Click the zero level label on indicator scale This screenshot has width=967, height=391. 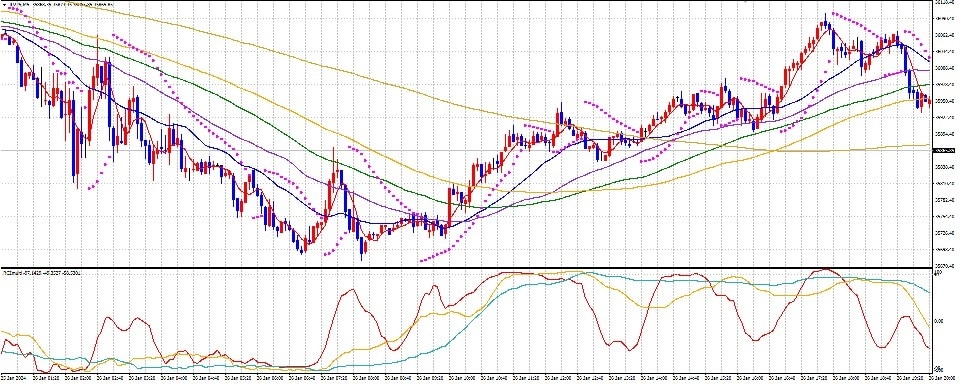point(939,321)
